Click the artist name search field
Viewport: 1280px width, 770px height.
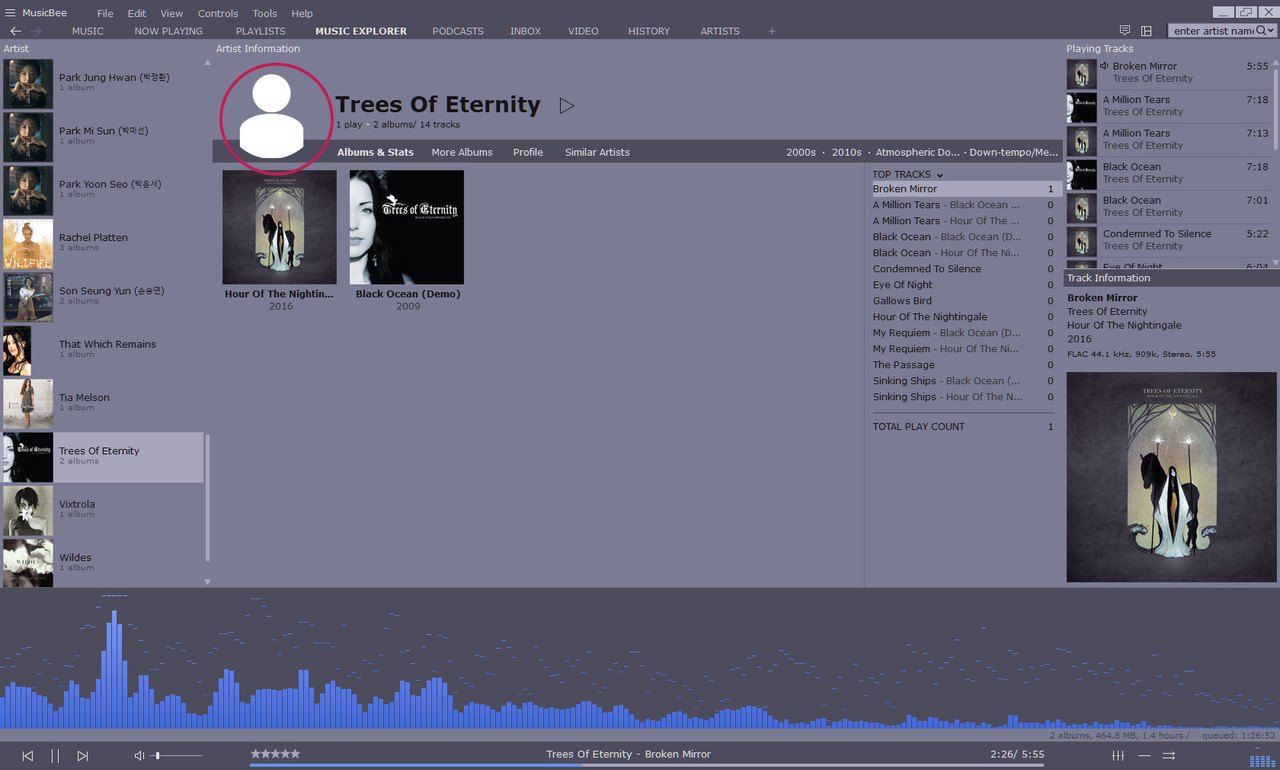(x=1211, y=31)
